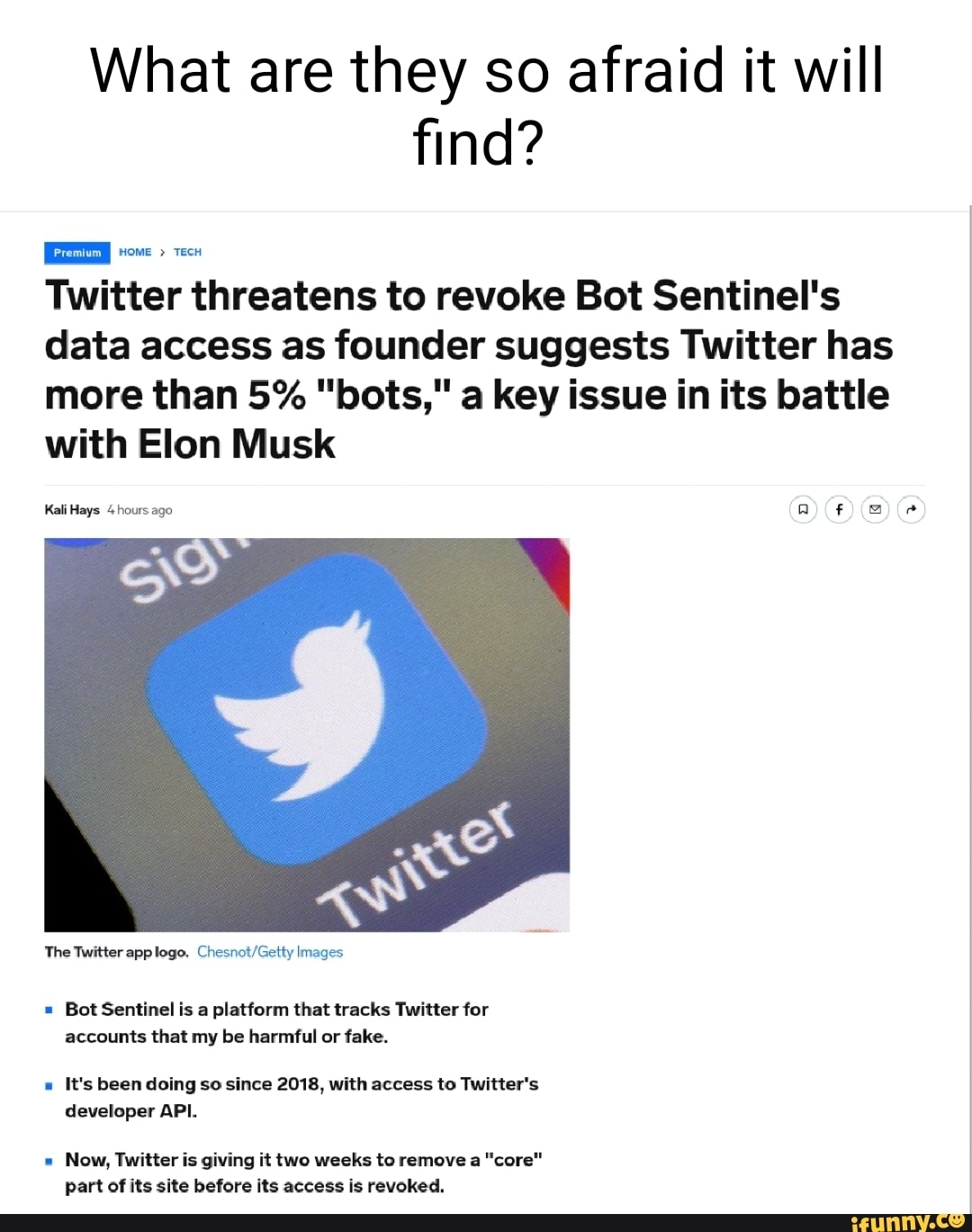Click the Premium badge
972x1232 pixels.
pyautogui.click(x=76, y=252)
